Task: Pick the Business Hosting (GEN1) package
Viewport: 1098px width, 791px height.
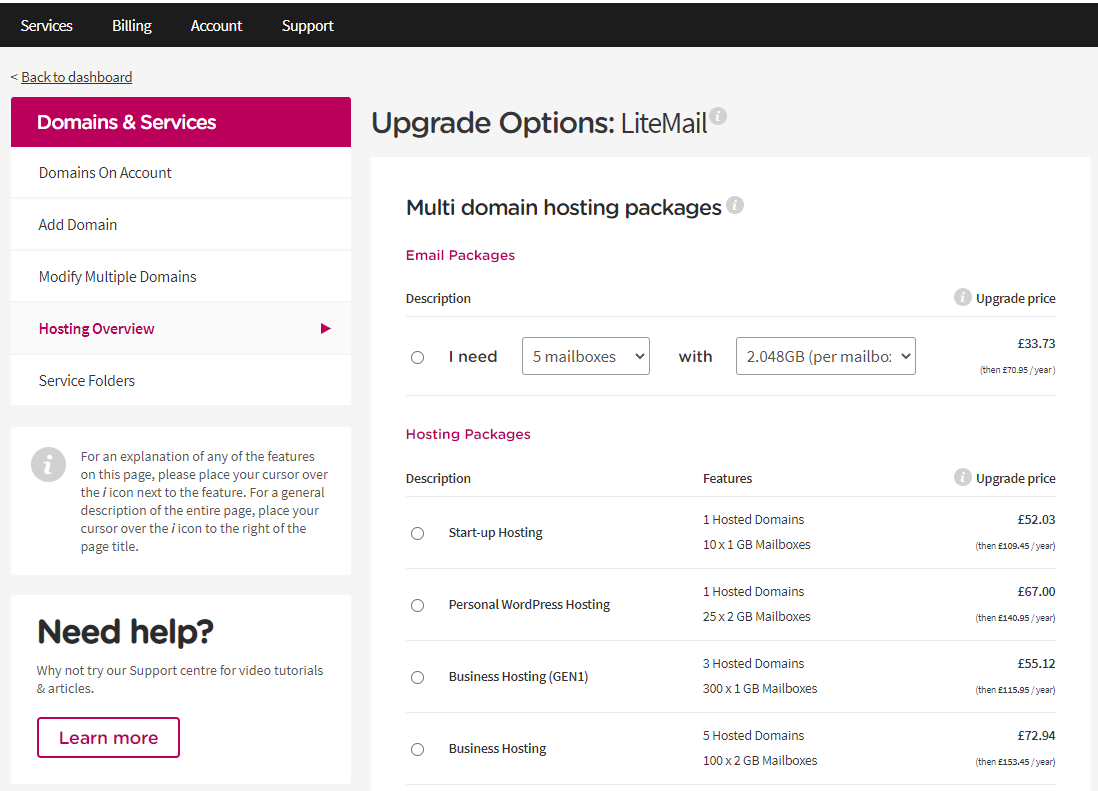Action: click(x=417, y=677)
